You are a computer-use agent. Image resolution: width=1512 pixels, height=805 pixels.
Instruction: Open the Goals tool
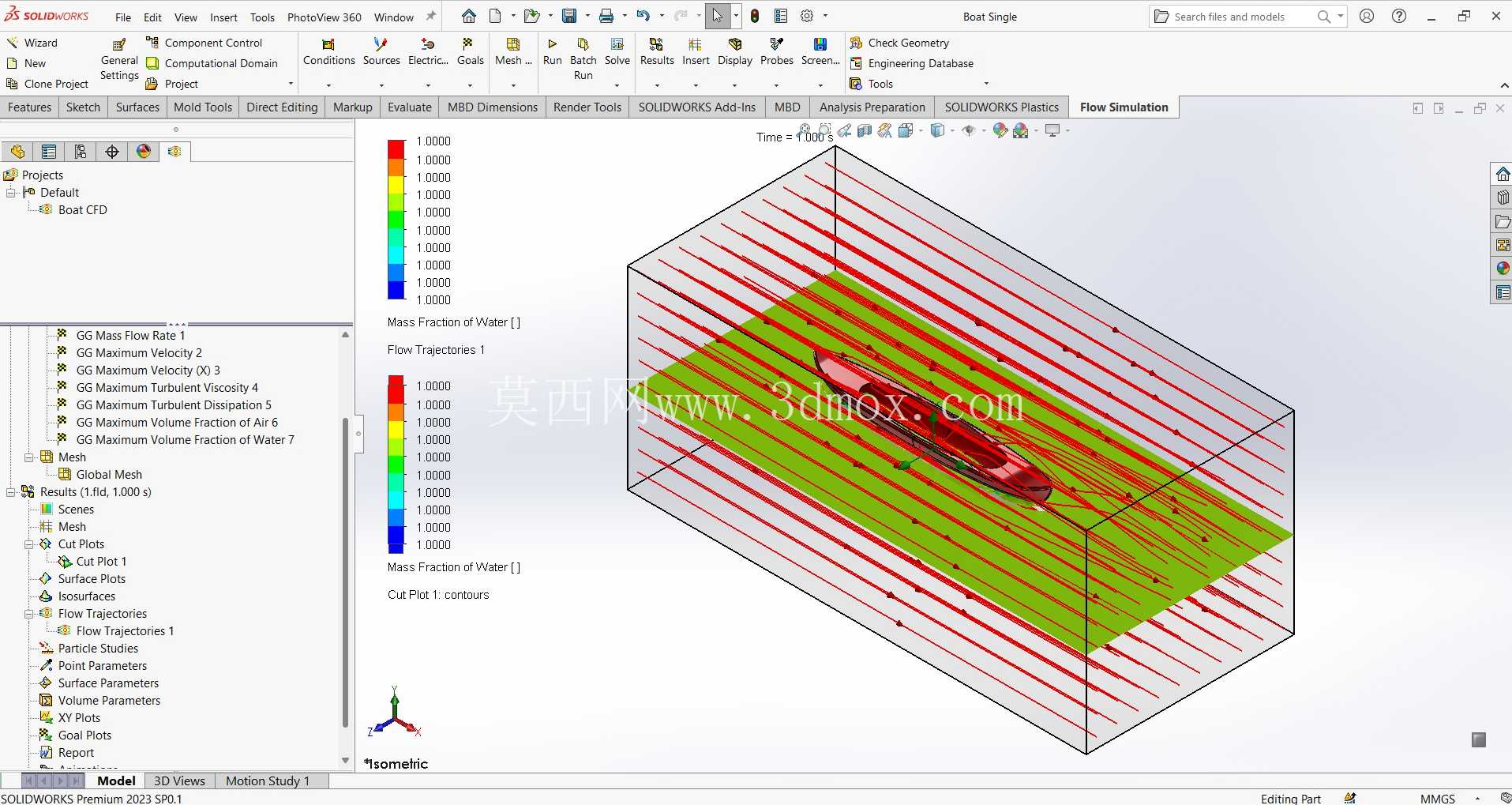(x=470, y=52)
